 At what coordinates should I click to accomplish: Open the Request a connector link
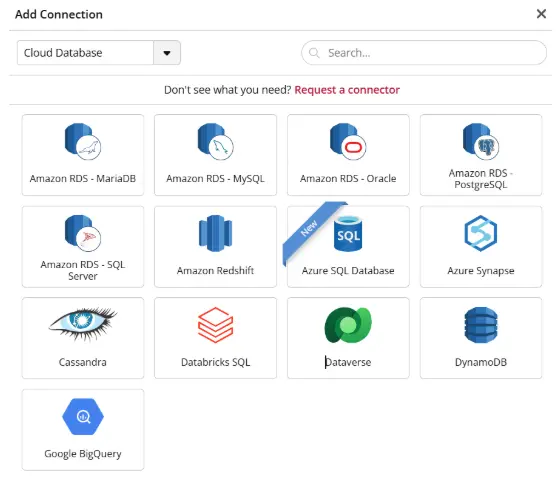coord(347,90)
